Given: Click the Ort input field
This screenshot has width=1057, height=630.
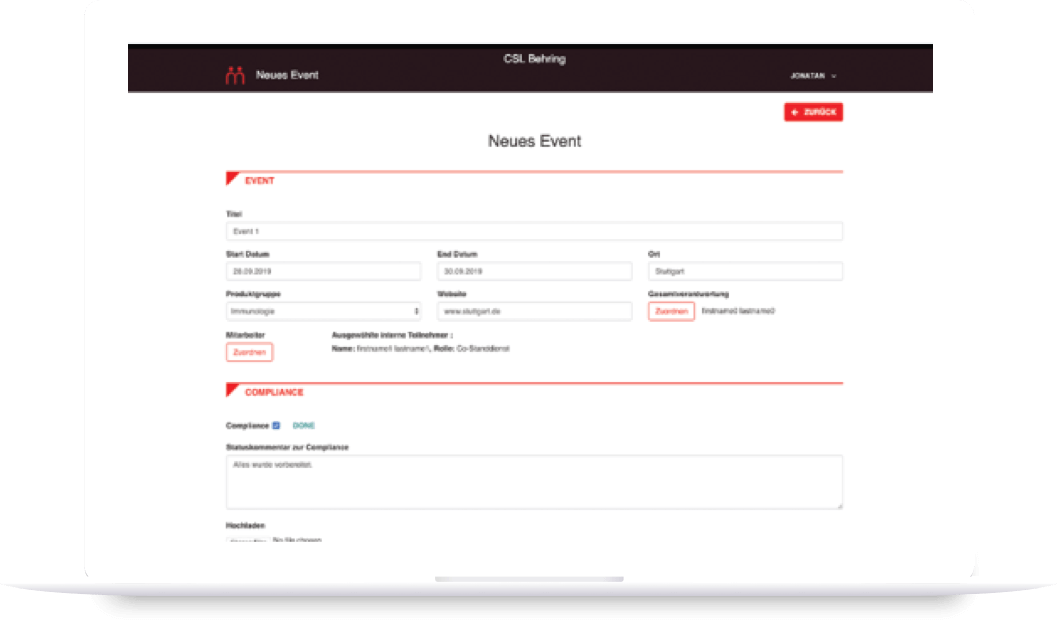Looking at the screenshot, I should tap(745, 272).
